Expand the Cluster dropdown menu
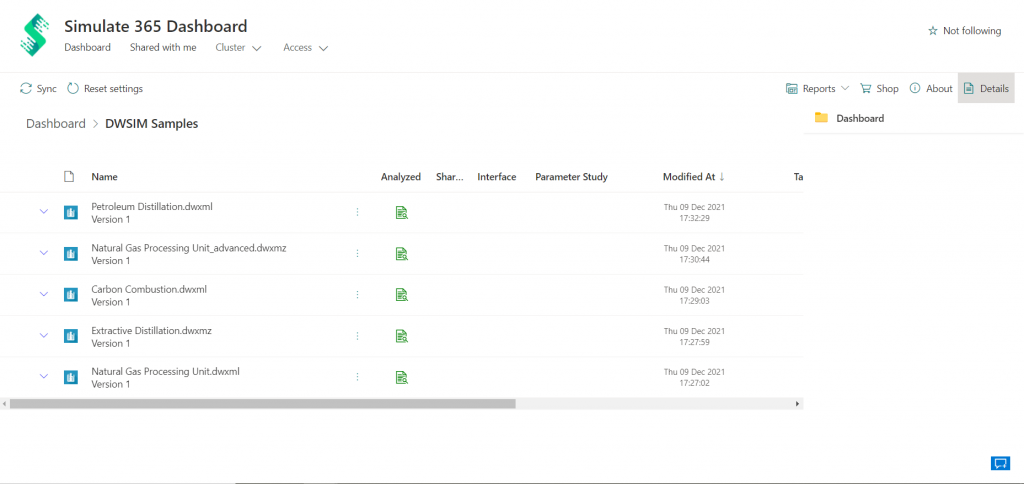Screen dimensions: 1024x484 coord(238,48)
